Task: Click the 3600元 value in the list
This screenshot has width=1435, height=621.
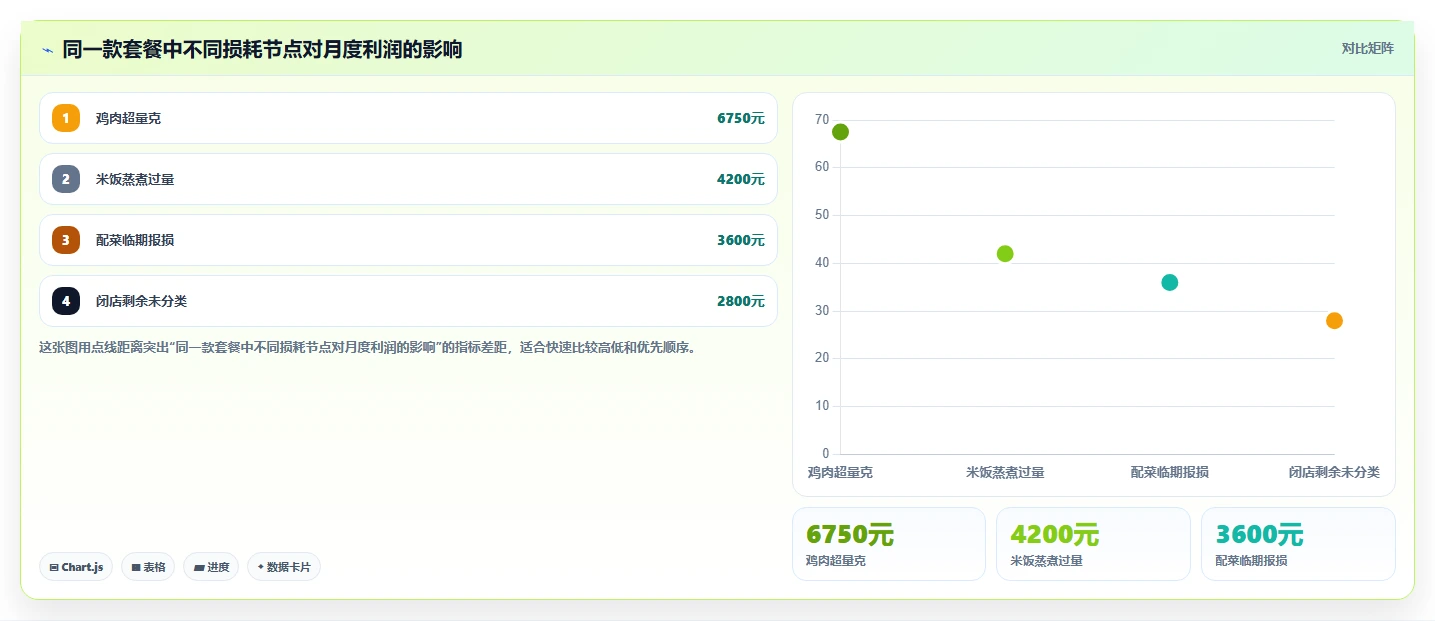Action: 741,240
